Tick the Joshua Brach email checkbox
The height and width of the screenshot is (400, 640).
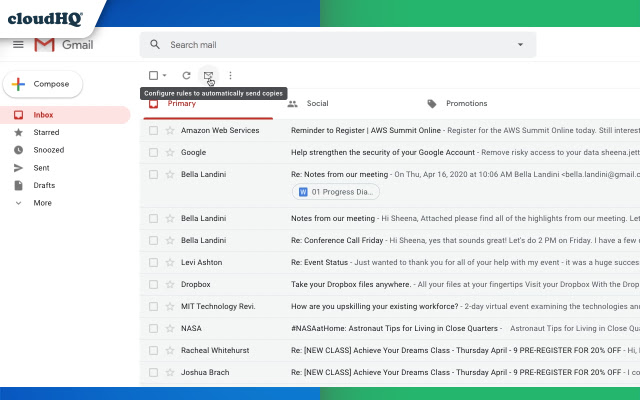click(x=153, y=372)
